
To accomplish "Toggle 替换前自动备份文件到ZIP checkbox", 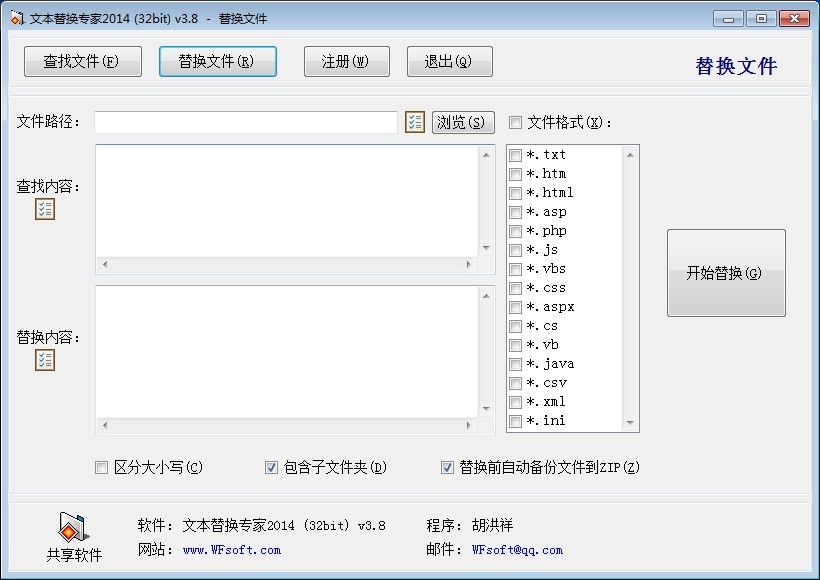I will click(x=447, y=467).
